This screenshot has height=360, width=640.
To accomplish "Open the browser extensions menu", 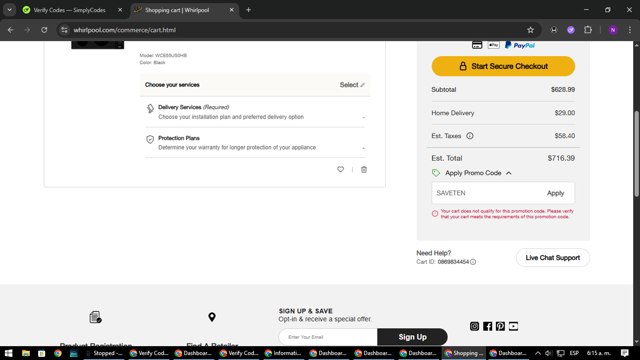I will (588, 30).
